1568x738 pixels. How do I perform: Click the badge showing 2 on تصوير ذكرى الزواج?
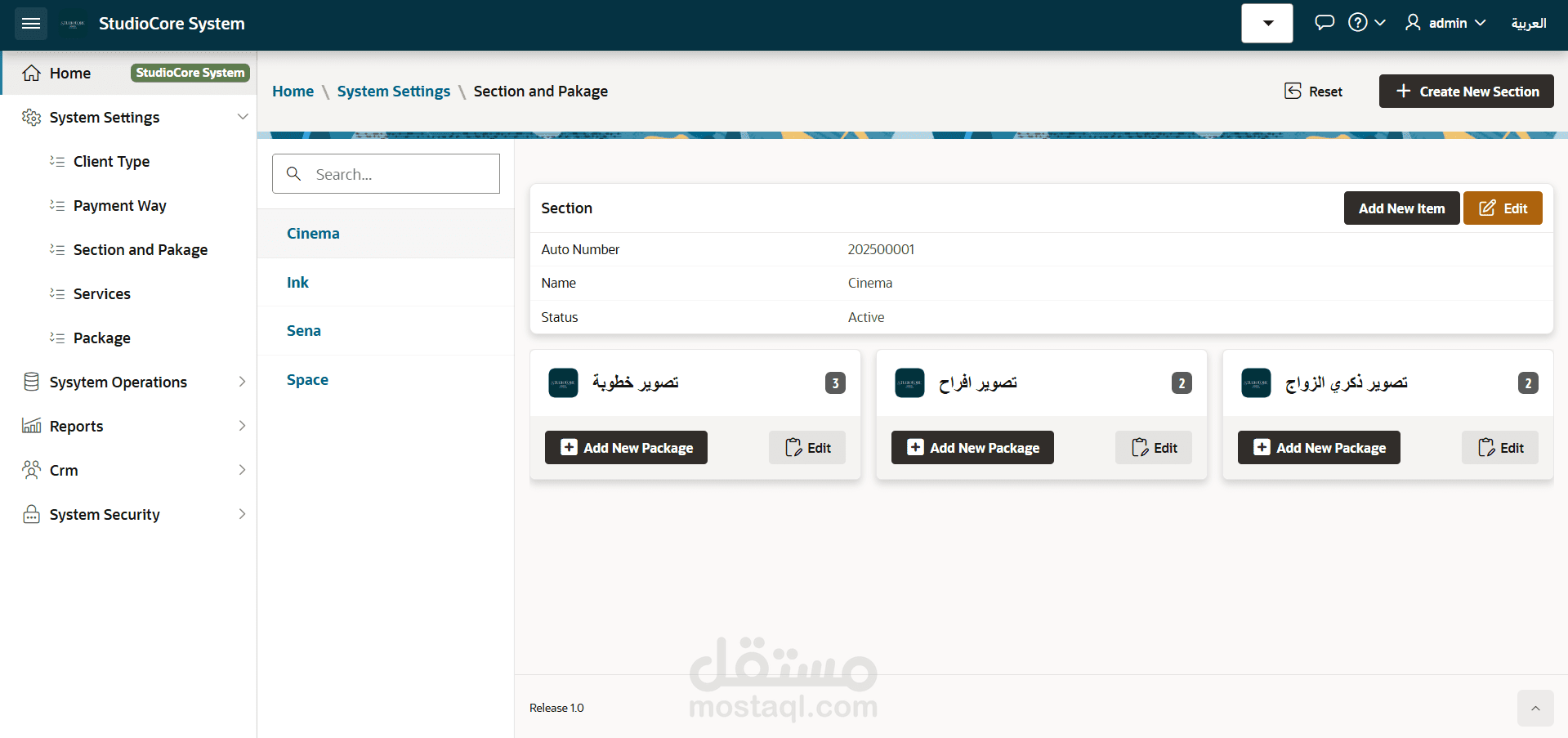(1528, 382)
